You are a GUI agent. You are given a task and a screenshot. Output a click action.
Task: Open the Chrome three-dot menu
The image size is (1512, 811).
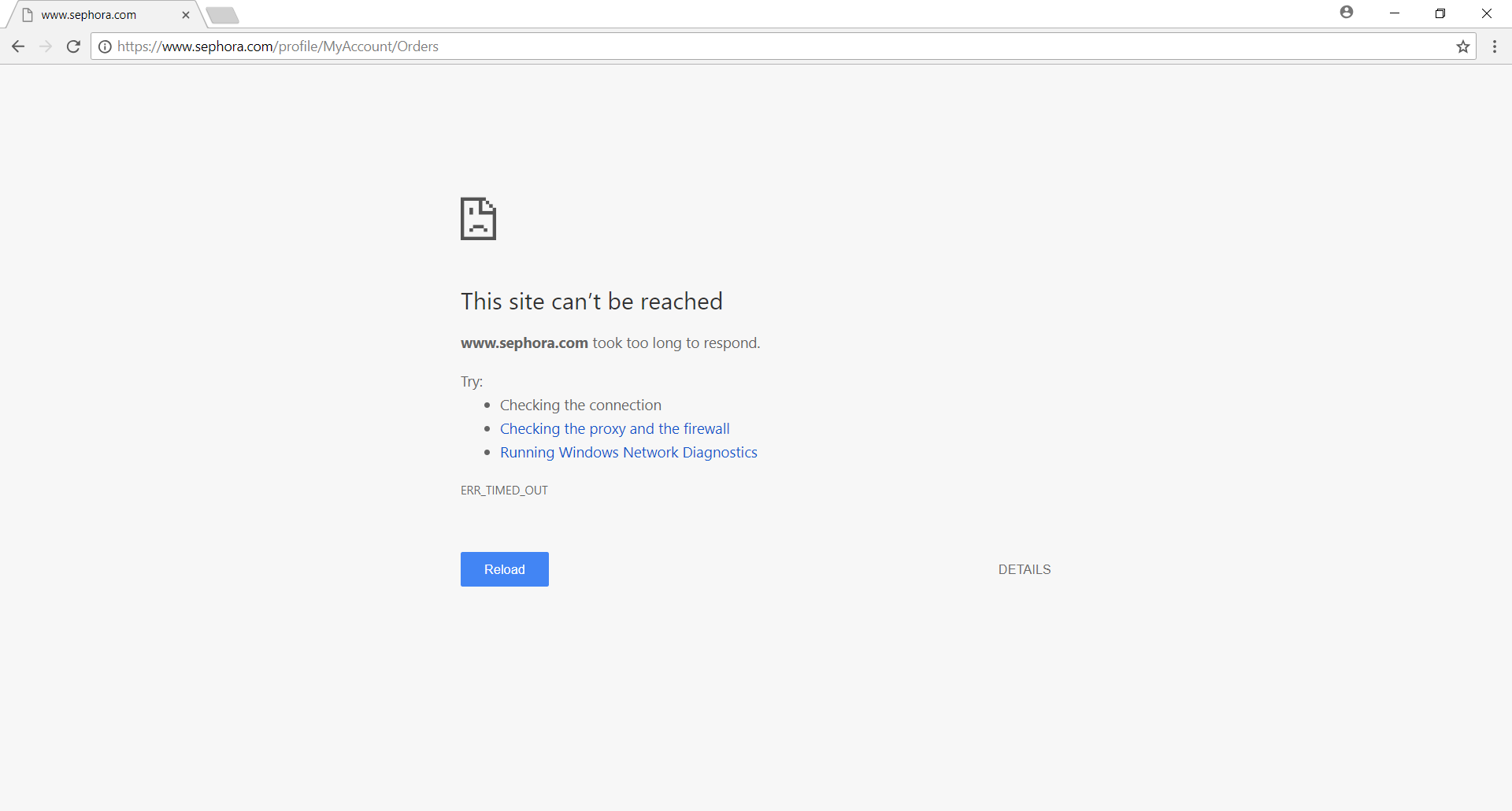click(1495, 46)
